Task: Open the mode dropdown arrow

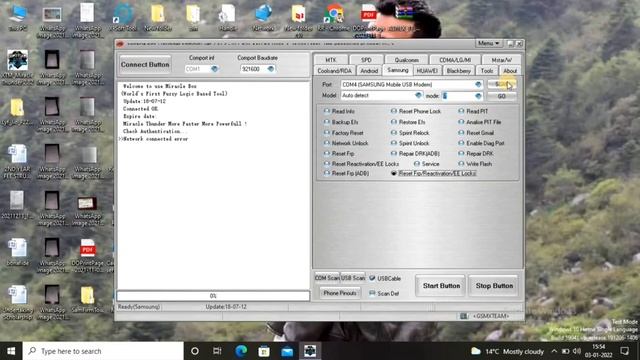Action: [478, 96]
